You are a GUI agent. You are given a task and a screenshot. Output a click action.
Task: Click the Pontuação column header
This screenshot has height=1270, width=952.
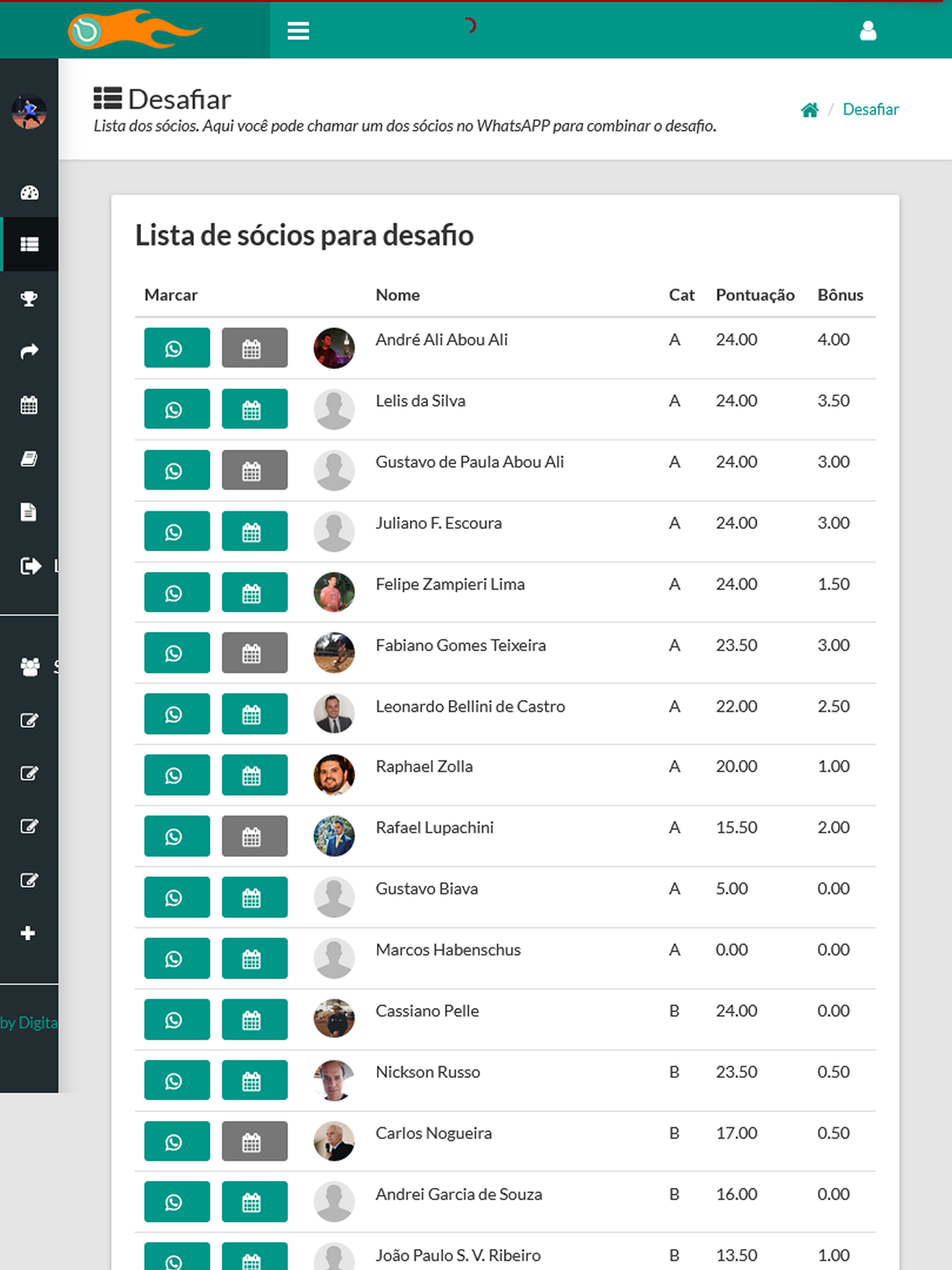(755, 295)
